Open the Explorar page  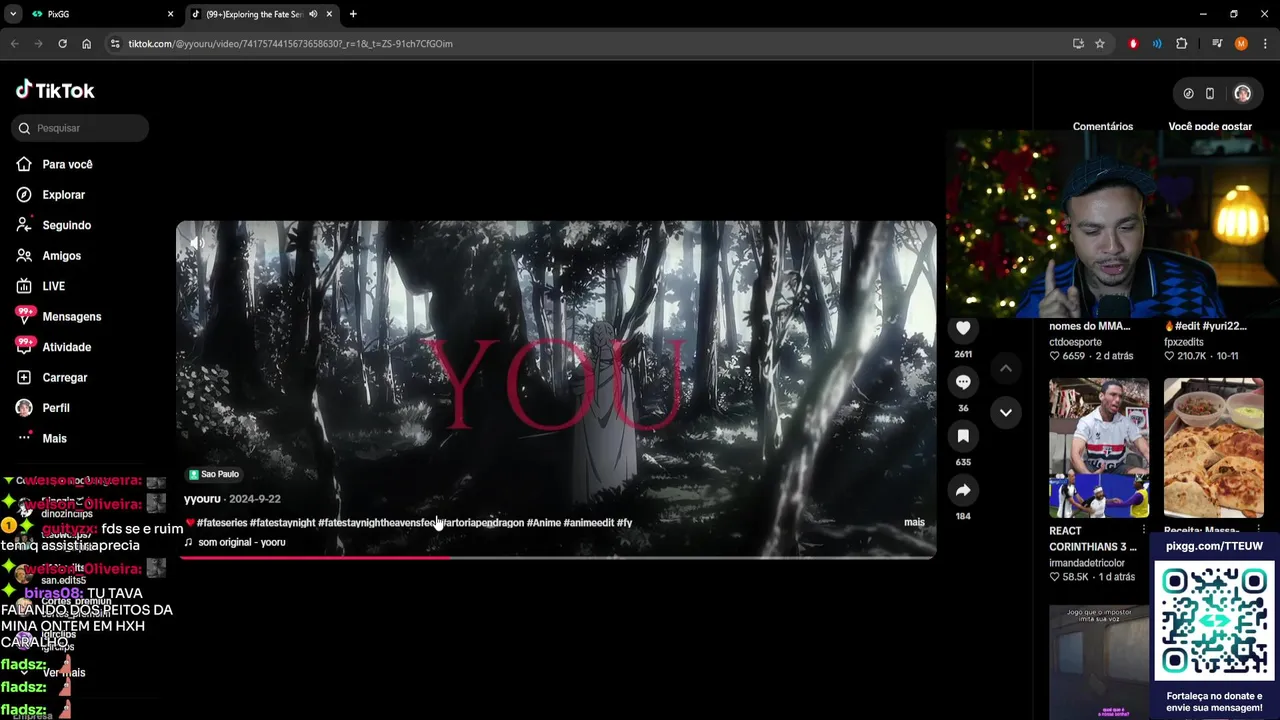coord(63,195)
